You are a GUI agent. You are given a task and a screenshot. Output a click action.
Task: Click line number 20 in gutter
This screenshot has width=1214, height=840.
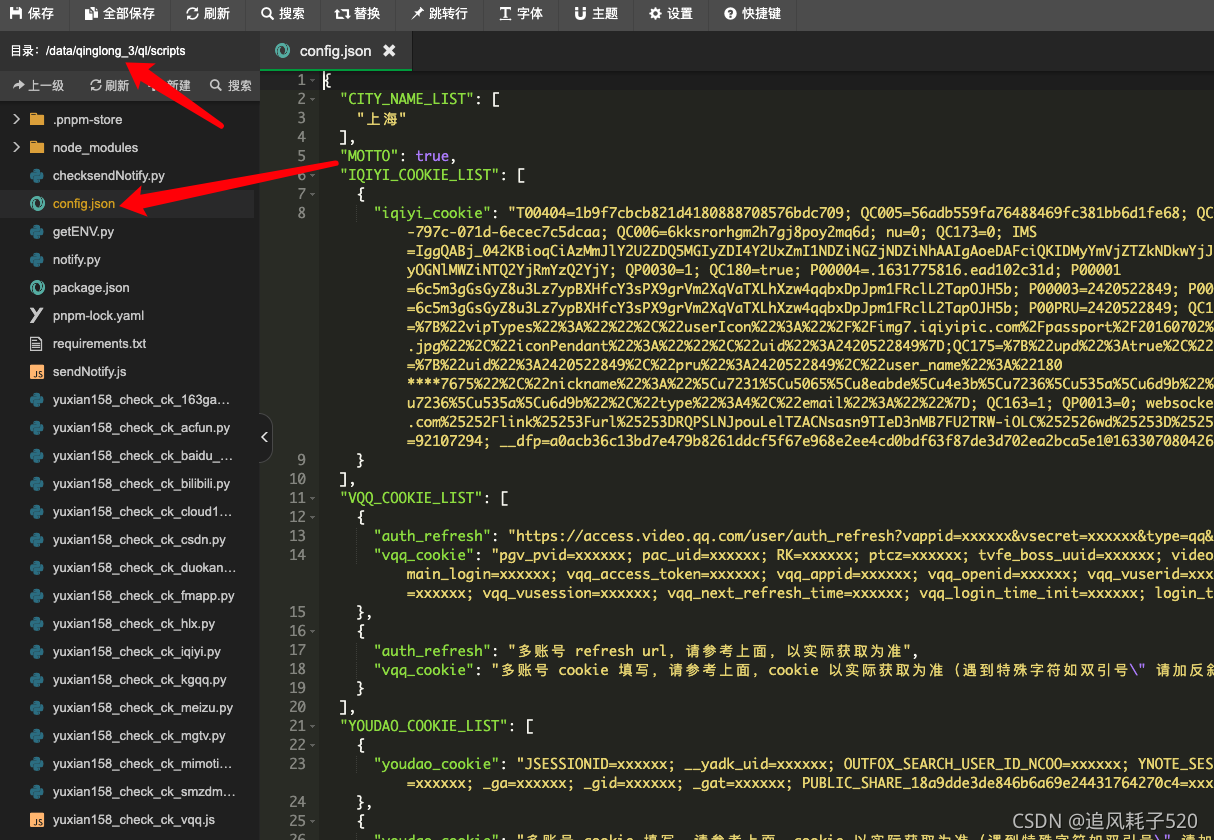point(297,707)
